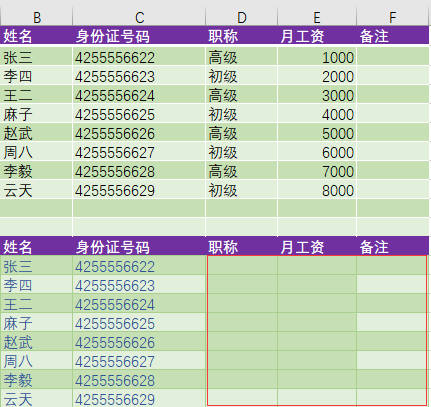
Task: Select 初级 title cell in 云天's row
Action: (x=241, y=190)
